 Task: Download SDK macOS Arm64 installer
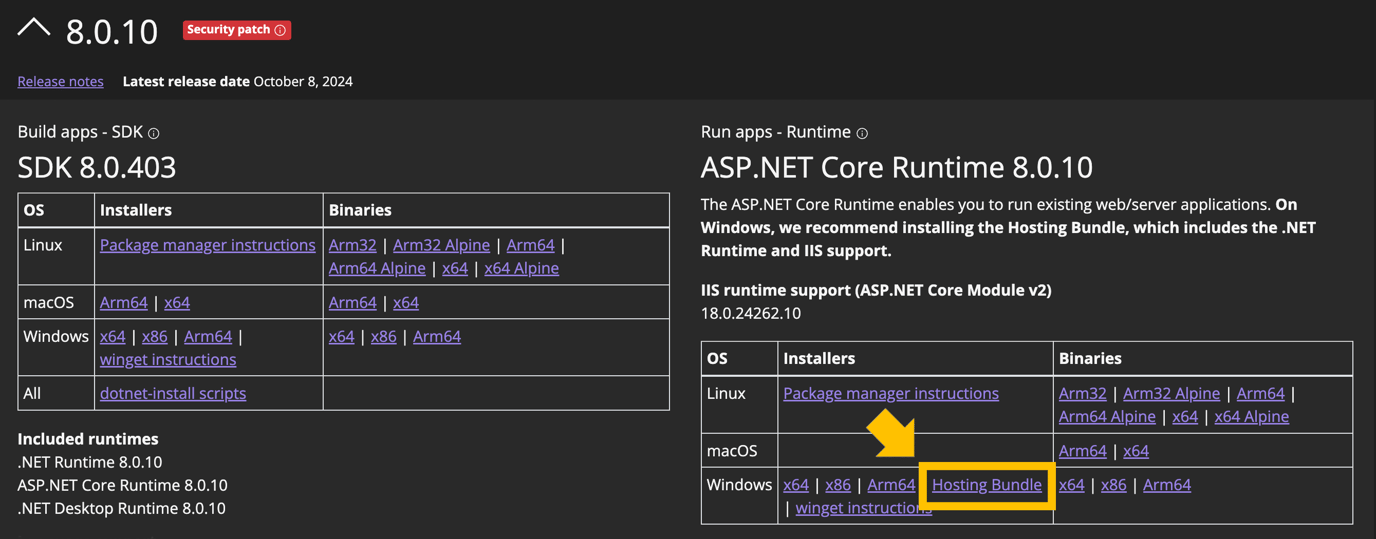[123, 302]
